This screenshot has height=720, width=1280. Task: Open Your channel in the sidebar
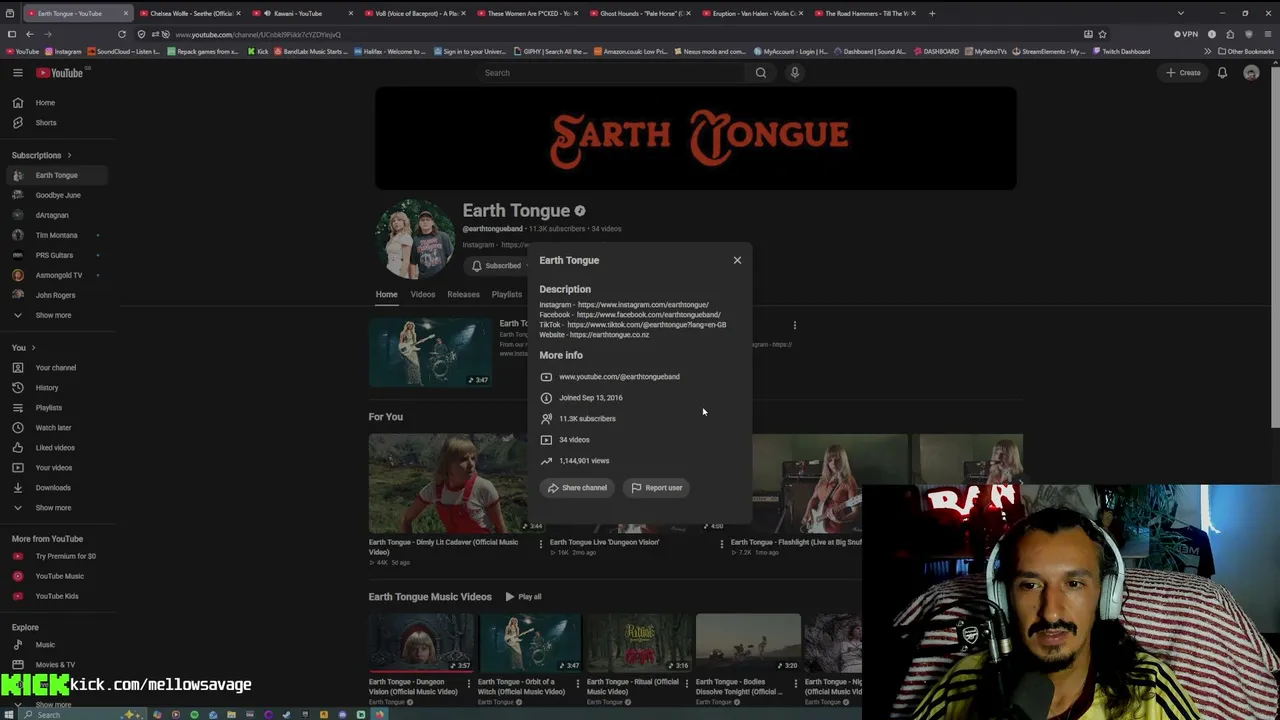(56, 368)
